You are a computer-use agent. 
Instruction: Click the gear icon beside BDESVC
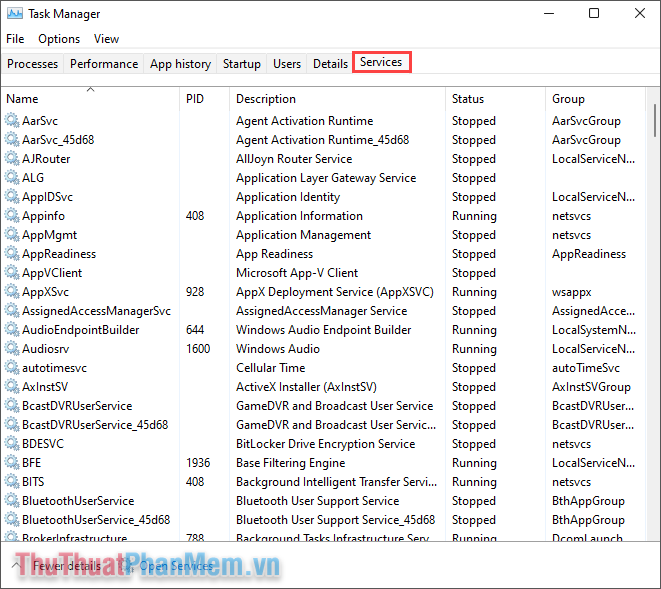click(x=12, y=443)
